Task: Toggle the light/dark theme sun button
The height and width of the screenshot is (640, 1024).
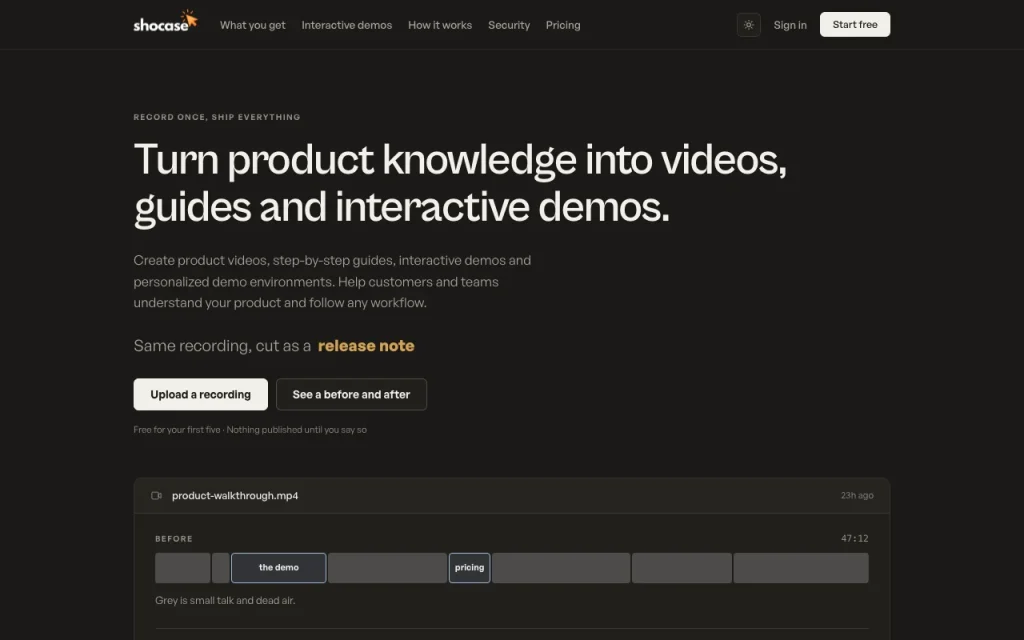Action: pos(748,25)
